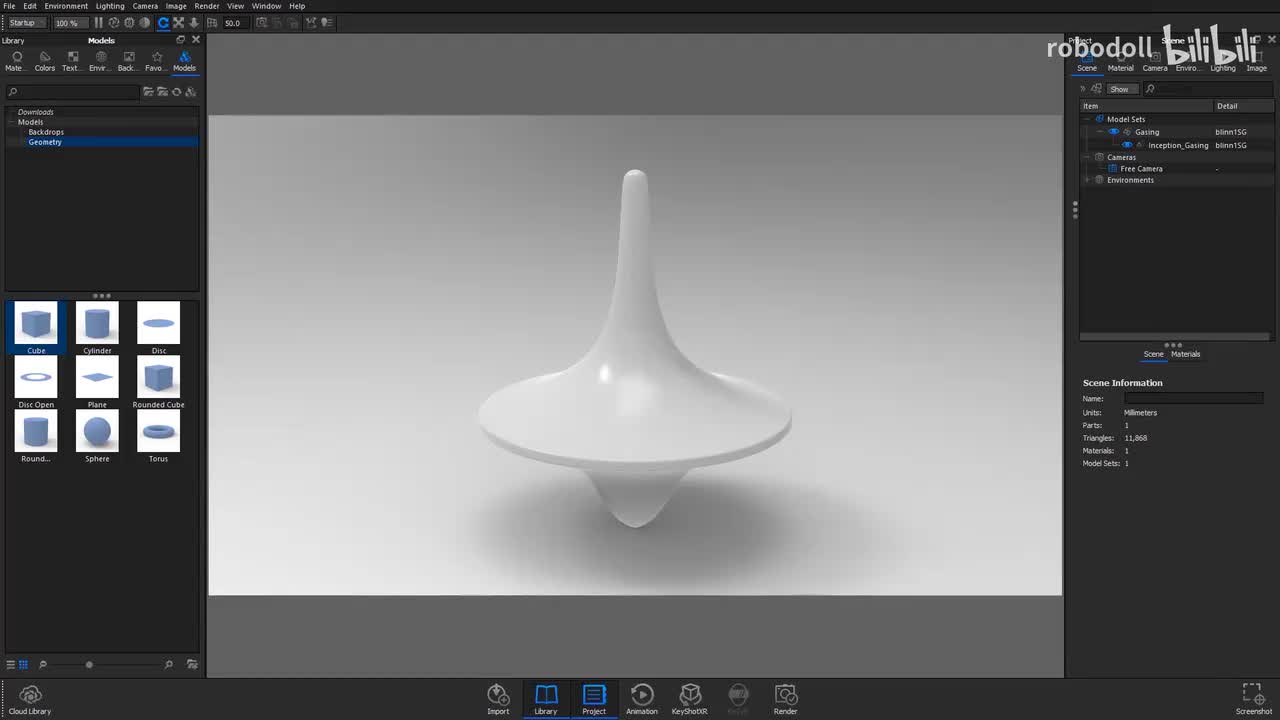Image resolution: width=1280 pixels, height=720 pixels.
Task: Click the Torus model thumbnail
Action: click(x=158, y=436)
